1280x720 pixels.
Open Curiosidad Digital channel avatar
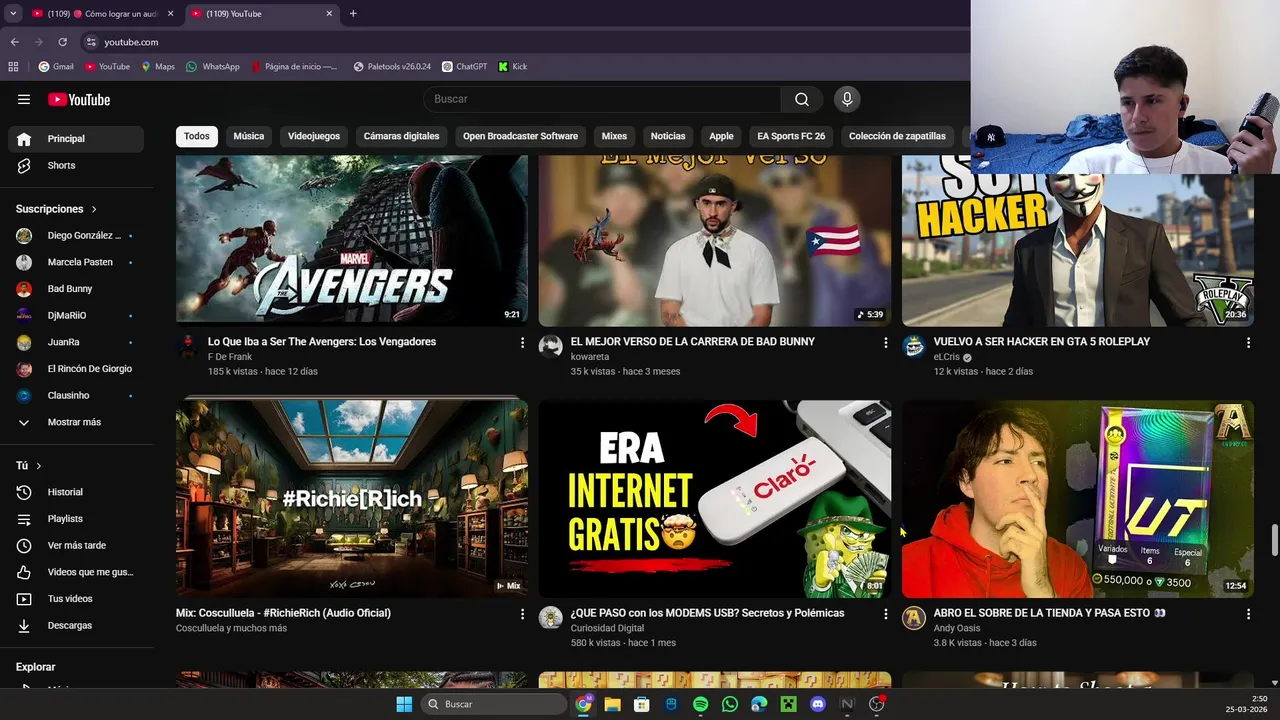click(551, 618)
